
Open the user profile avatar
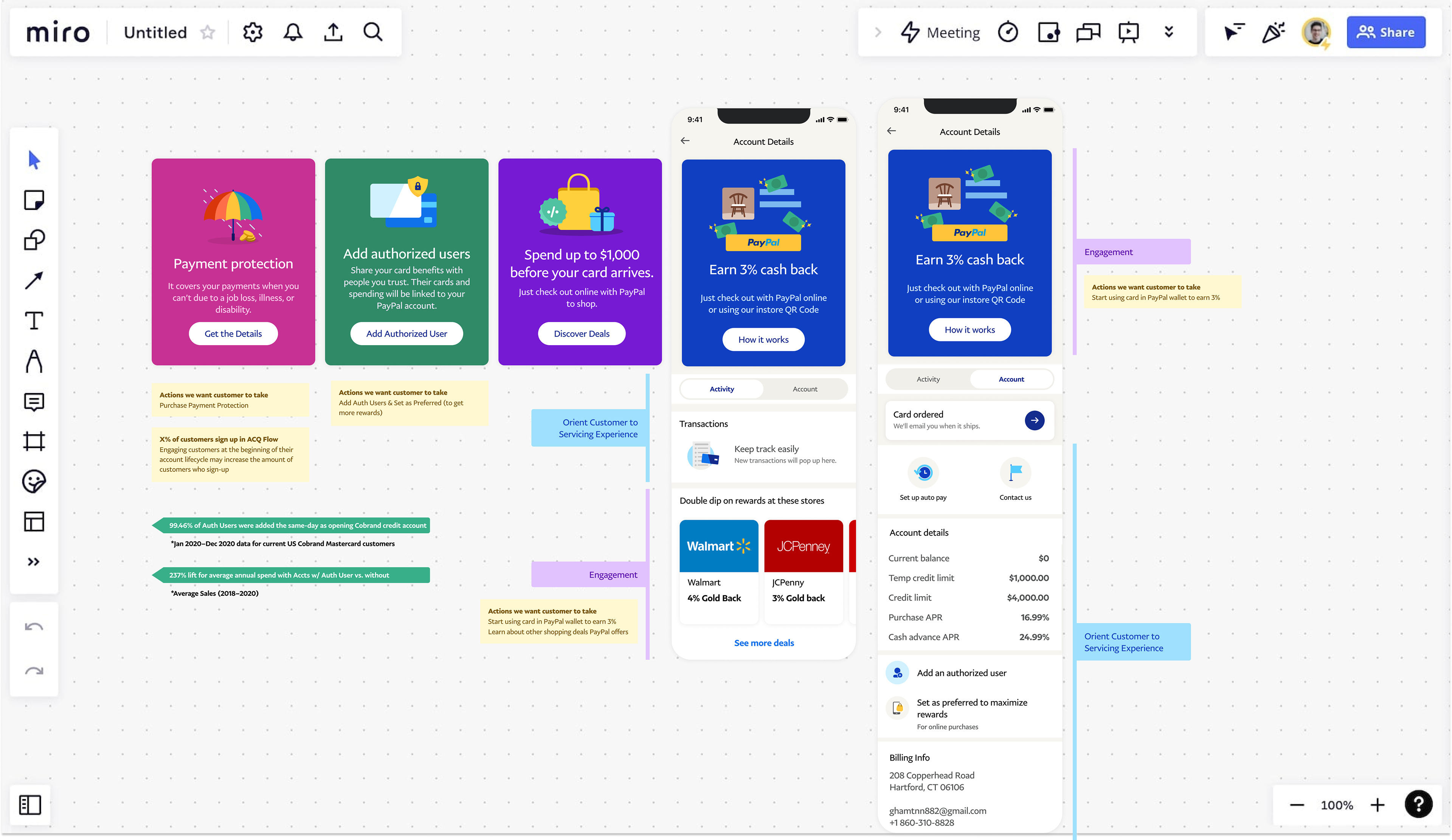pos(1316,32)
